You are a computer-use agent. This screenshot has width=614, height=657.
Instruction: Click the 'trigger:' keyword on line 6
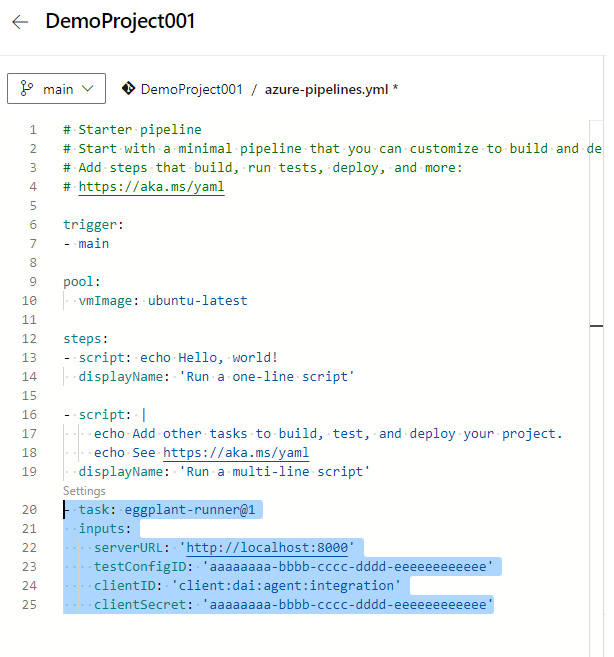click(x=93, y=225)
